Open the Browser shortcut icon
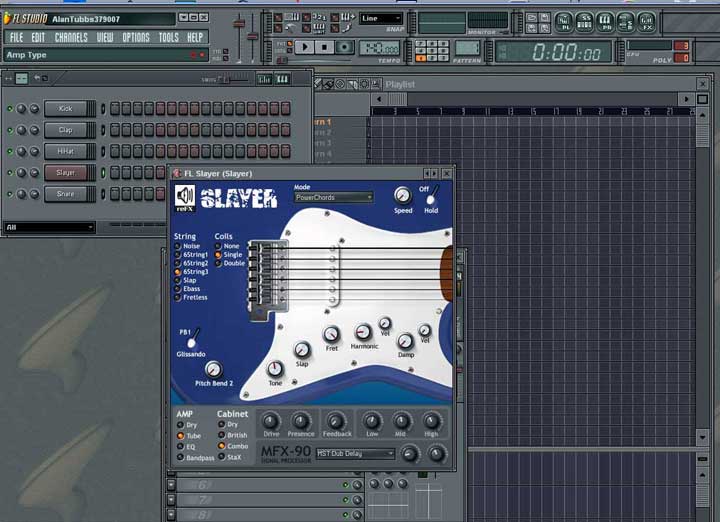 (x=625, y=22)
